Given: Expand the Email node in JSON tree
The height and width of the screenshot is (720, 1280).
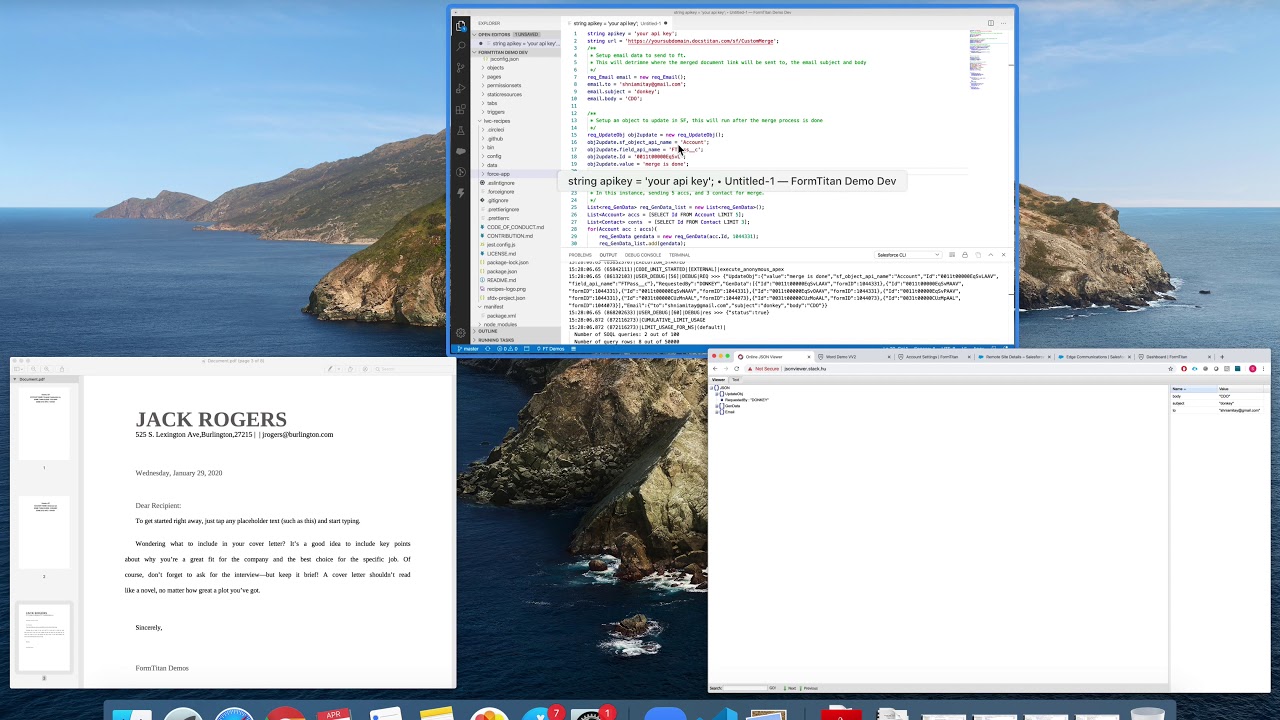Looking at the screenshot, I should (717, 412).
